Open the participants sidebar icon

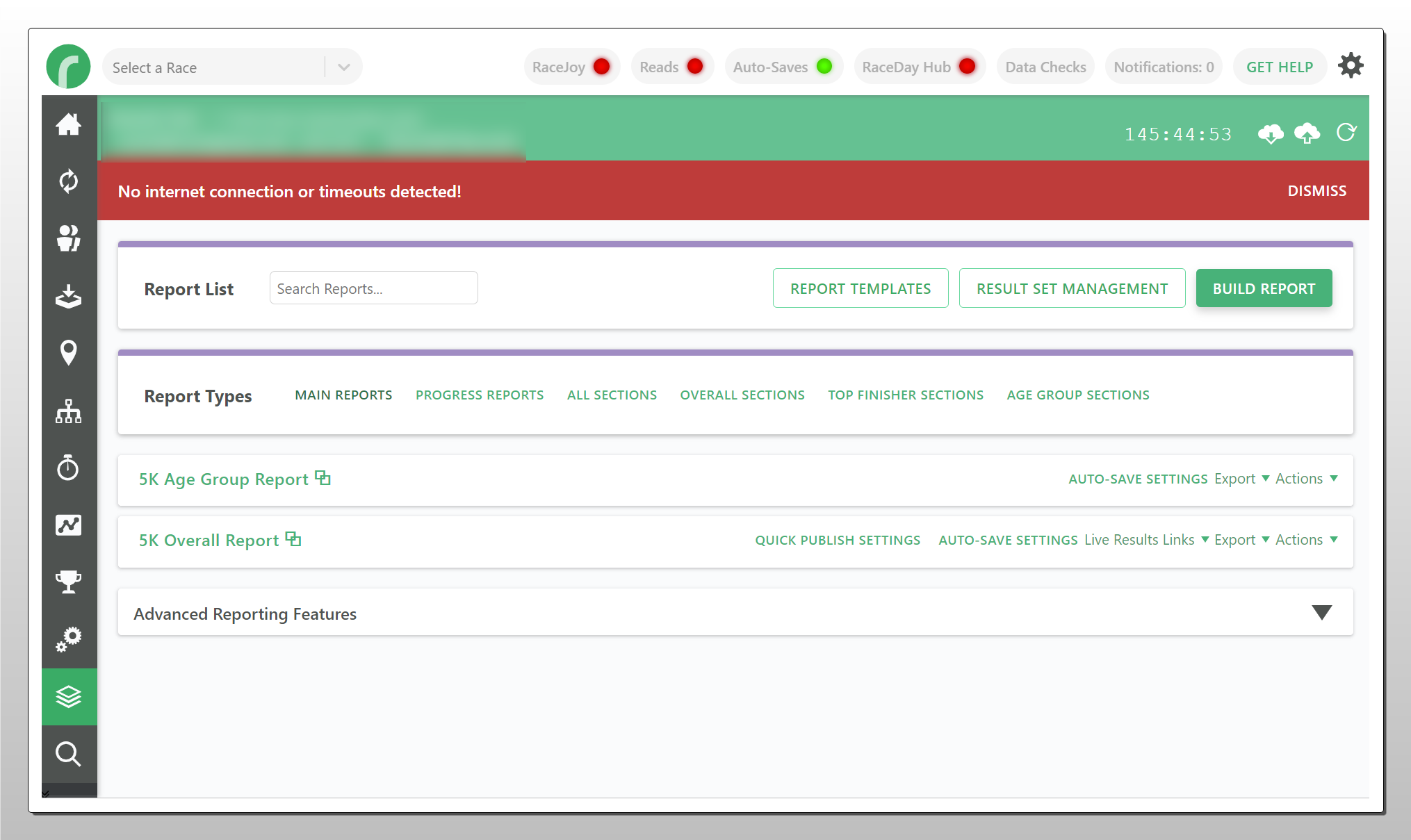(68, 238)
